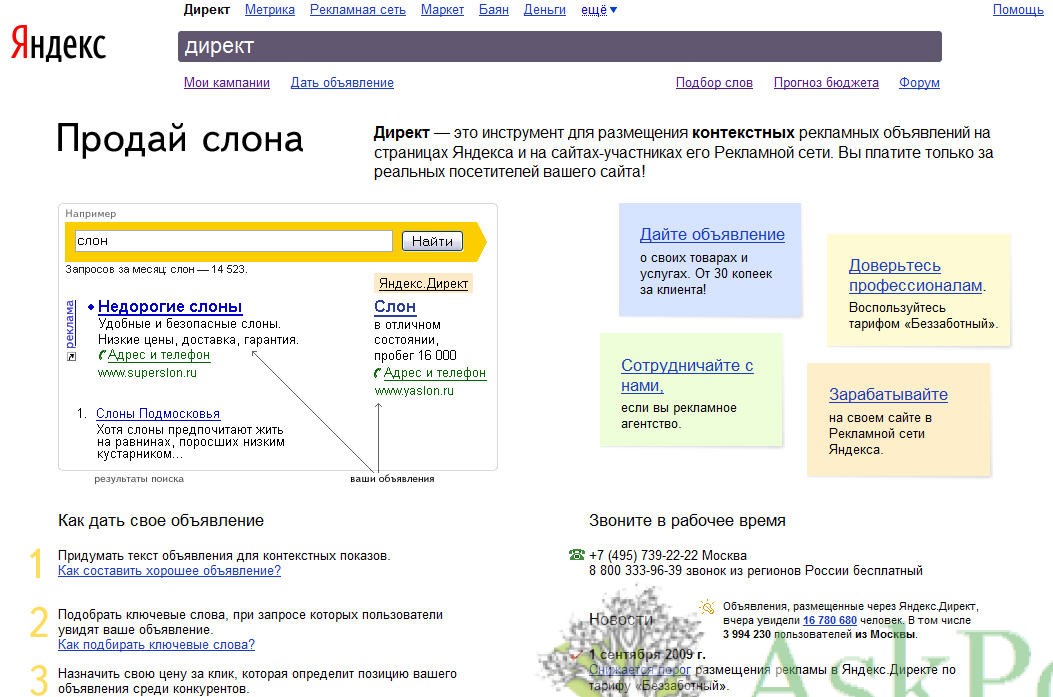Image resolution: width=1053 pixels, height=697 pixels.
Task: Click the lightbulb icon beside ad statistics
Action: tap(707, 607)
